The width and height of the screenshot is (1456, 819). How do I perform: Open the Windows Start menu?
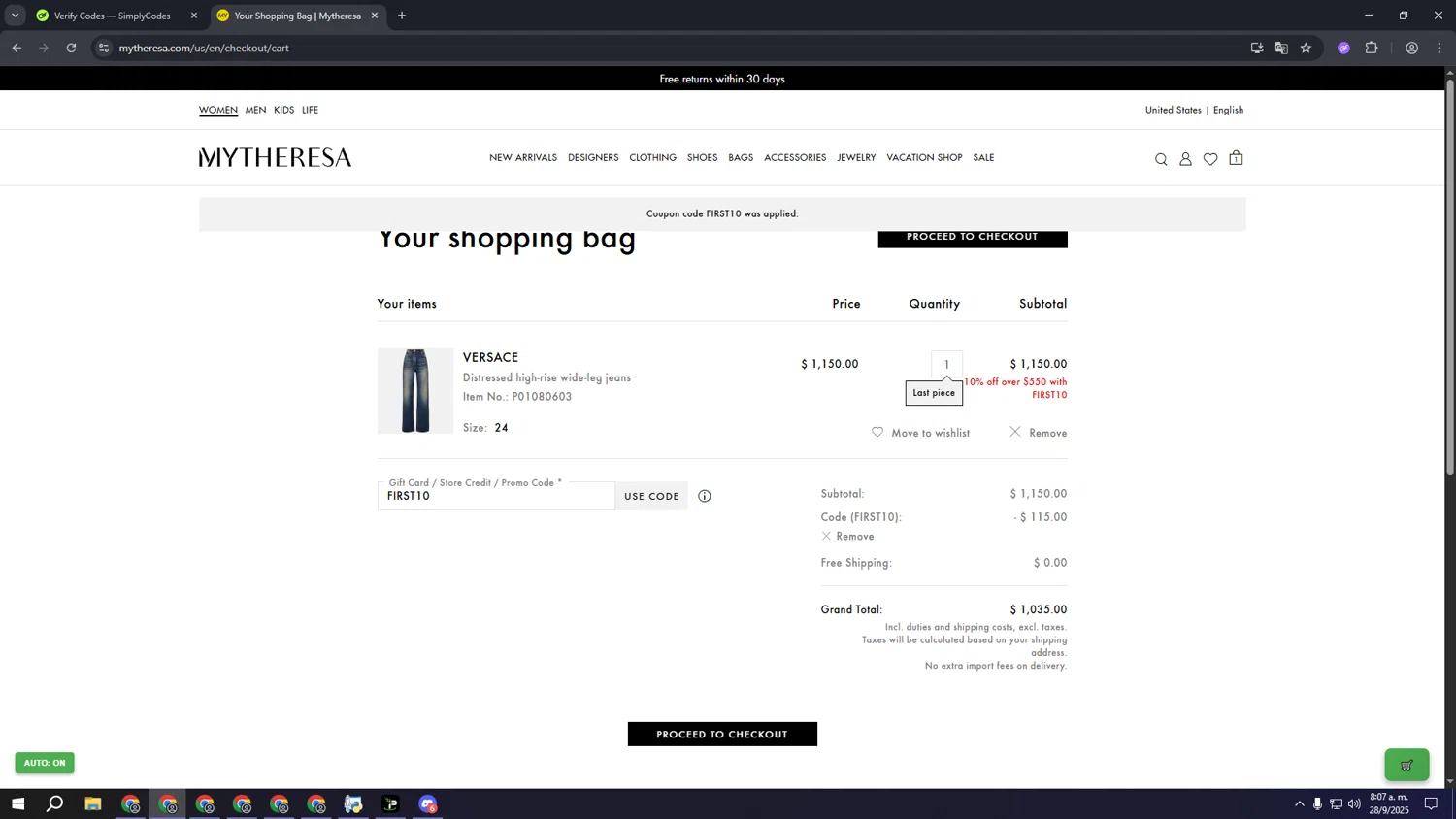(x=17, y=803)
